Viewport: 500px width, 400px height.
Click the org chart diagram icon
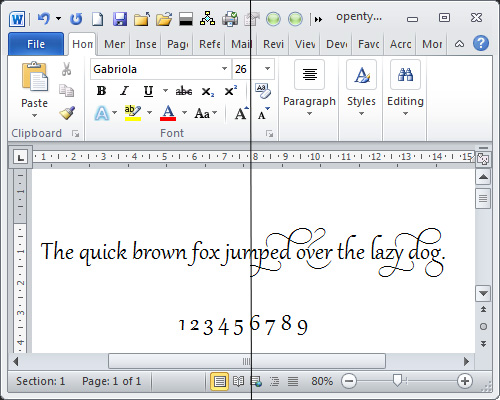[207, 19]
